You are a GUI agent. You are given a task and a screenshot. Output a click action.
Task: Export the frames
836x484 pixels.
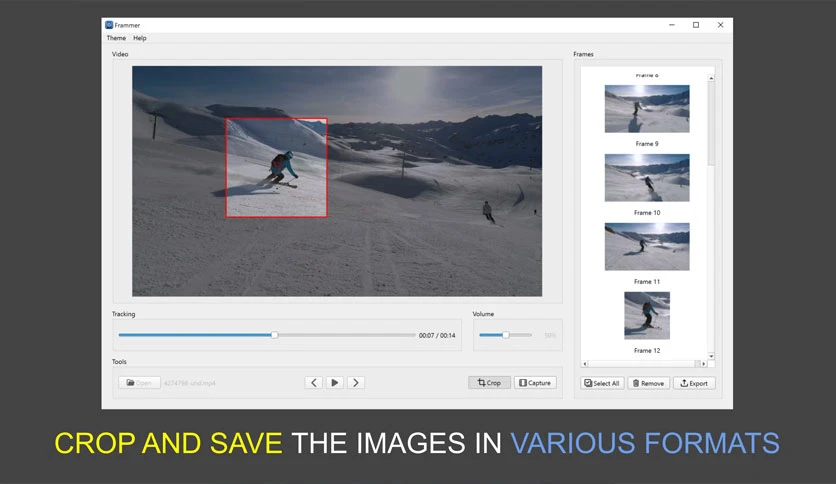point(694,383)
